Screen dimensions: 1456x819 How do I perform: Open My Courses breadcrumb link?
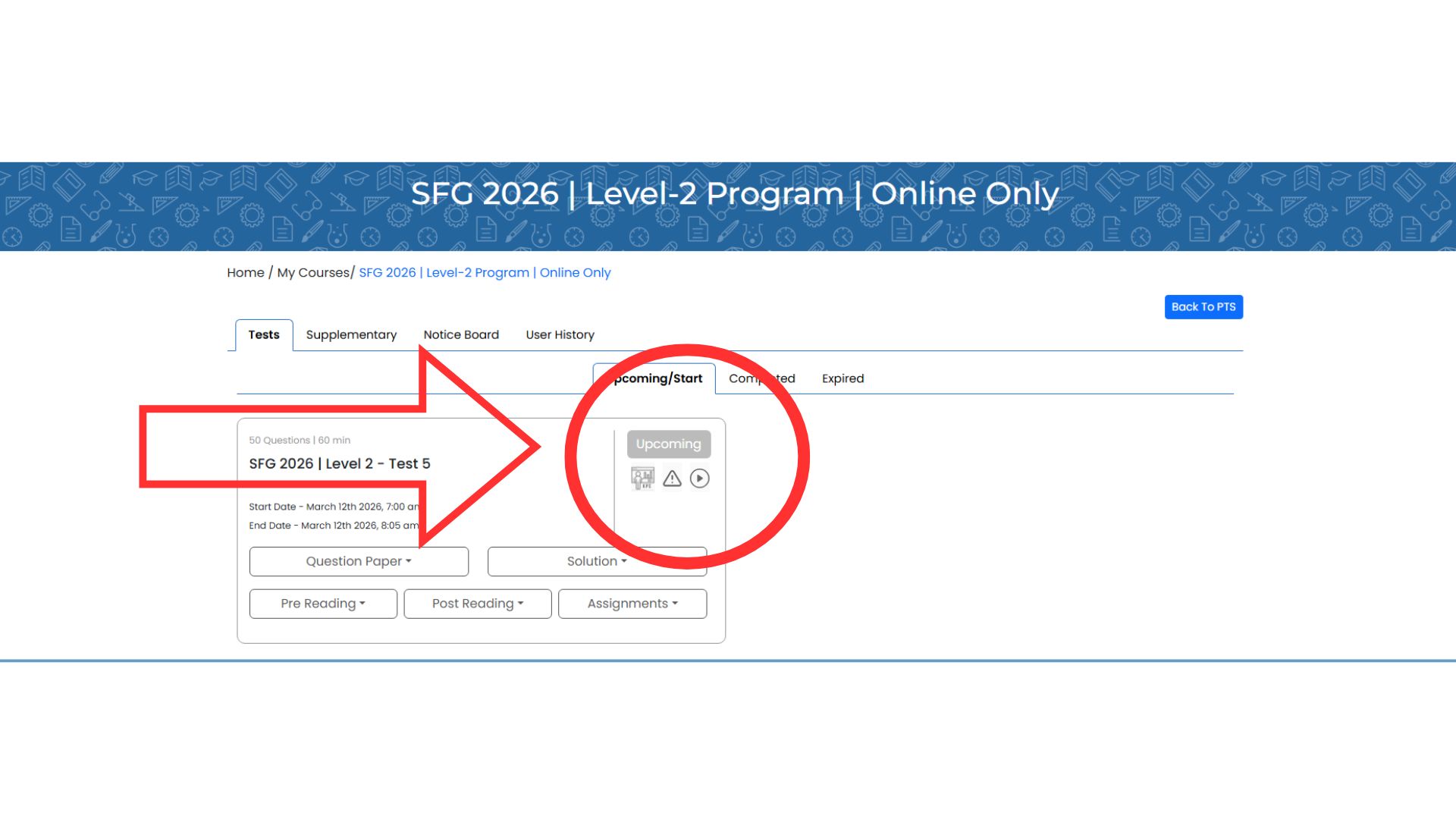(312, 273)
